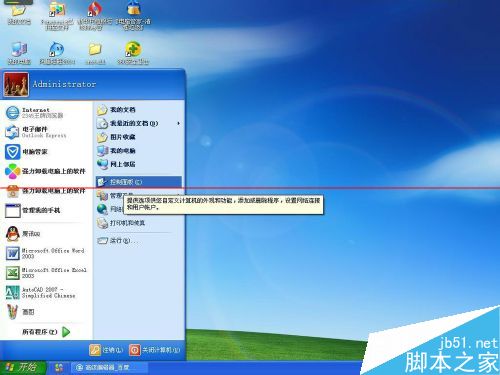Screen dimensions: 500x375
Task: Select yellow folder beside the dolphin shortcut
Action: click(x=95, y=53)
